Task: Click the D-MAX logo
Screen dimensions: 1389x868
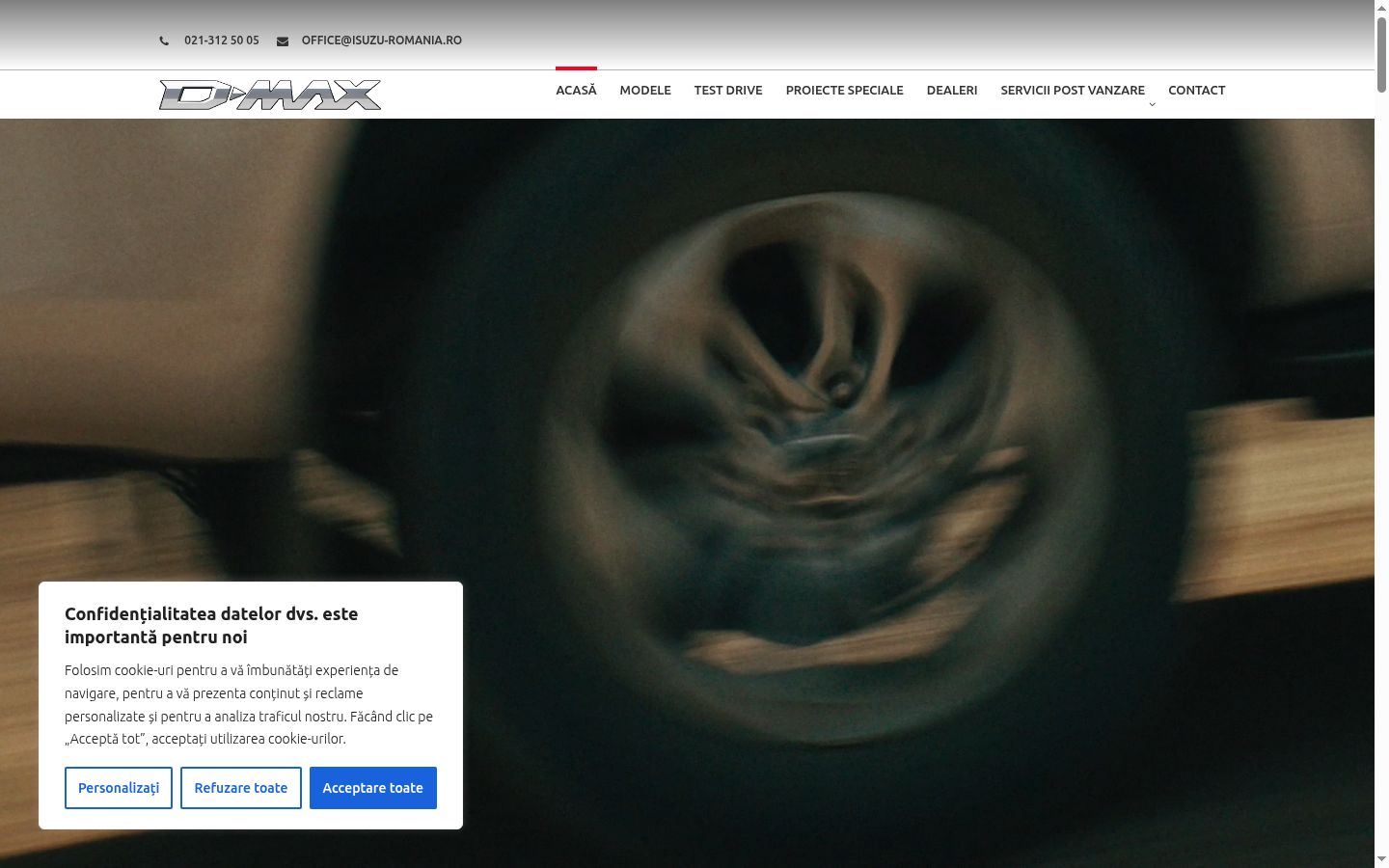Action: coord(270,95)
